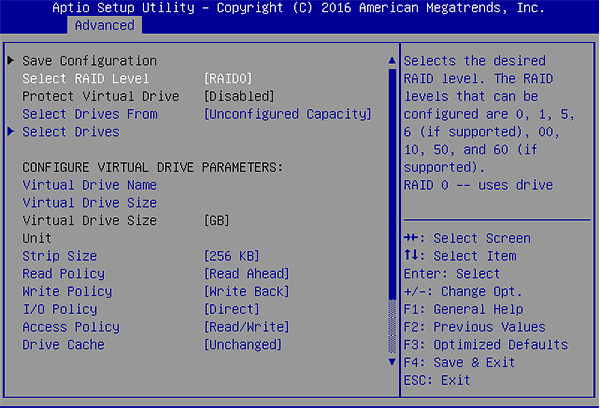The image size is (600, 409).
Task: Expand the Select Drives submenu arrow
Action: [11, 132]
